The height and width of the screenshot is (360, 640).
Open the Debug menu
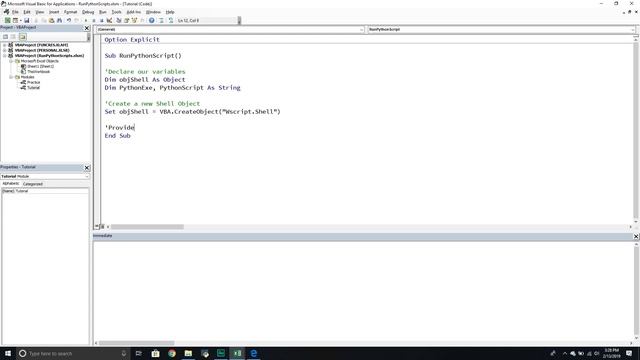[88, 12]
